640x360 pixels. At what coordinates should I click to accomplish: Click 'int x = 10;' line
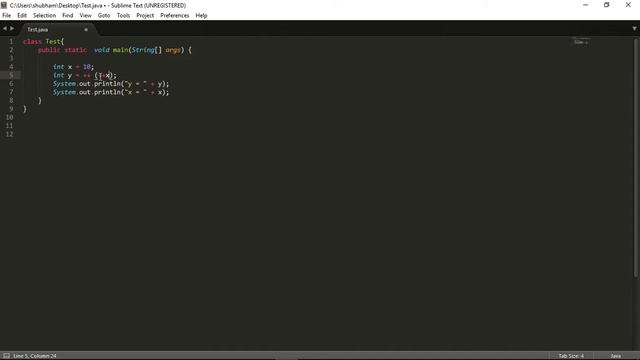click(73, 67)
